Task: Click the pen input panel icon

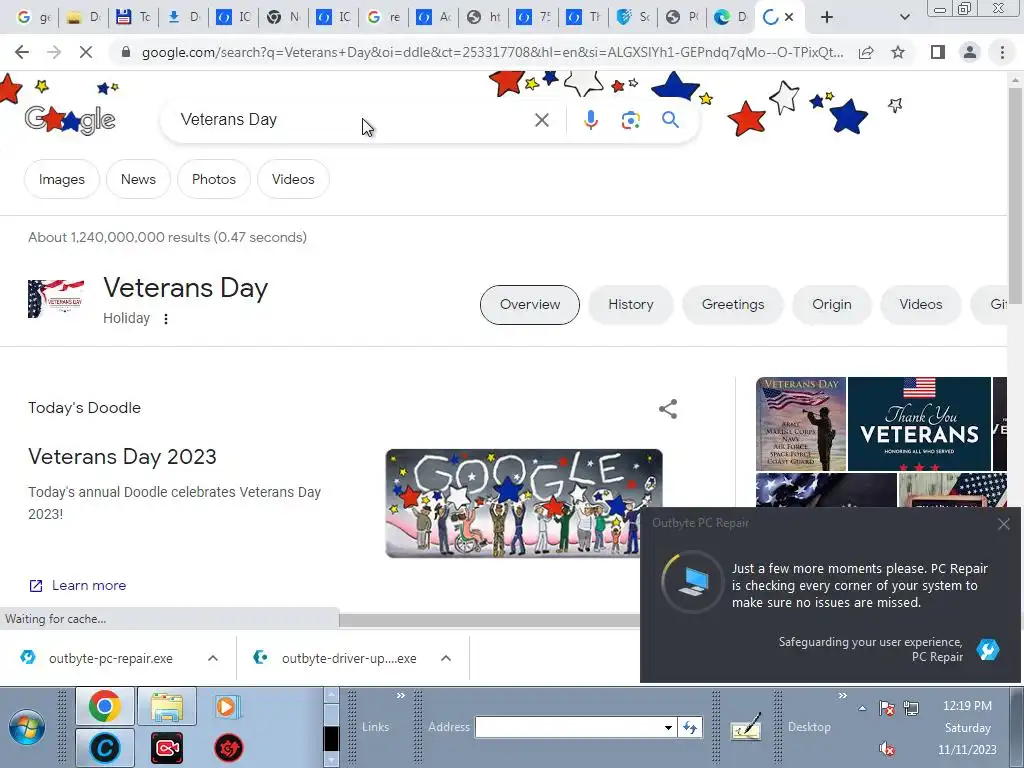Action: point(746,726)
